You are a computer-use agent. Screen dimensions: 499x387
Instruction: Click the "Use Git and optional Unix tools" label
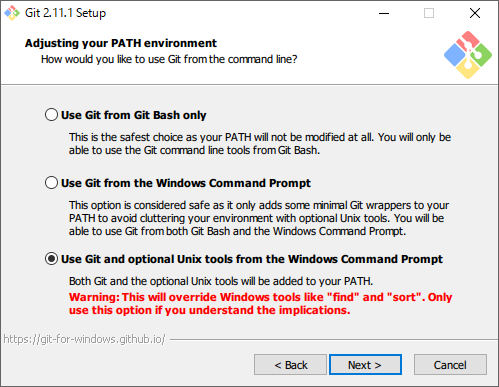pos(252,259)
